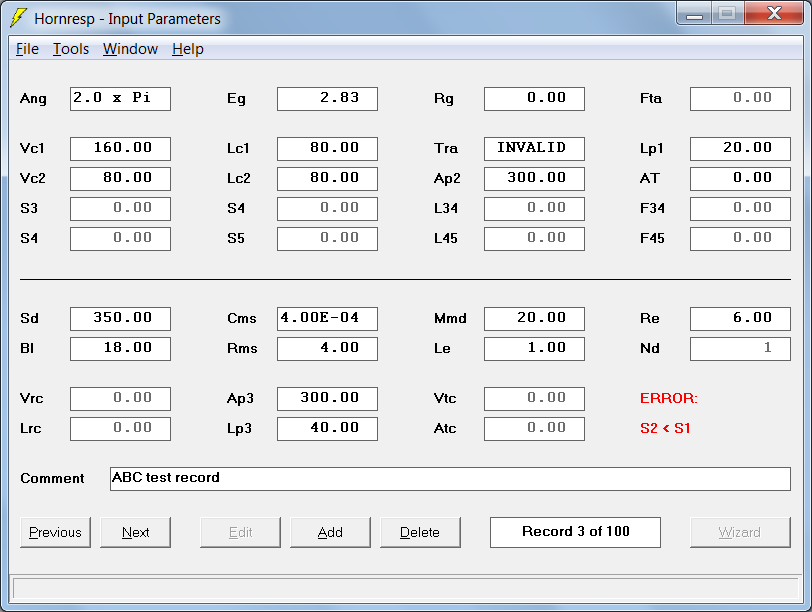
Task: Click the S5 input field
Action: click(327, 239)
